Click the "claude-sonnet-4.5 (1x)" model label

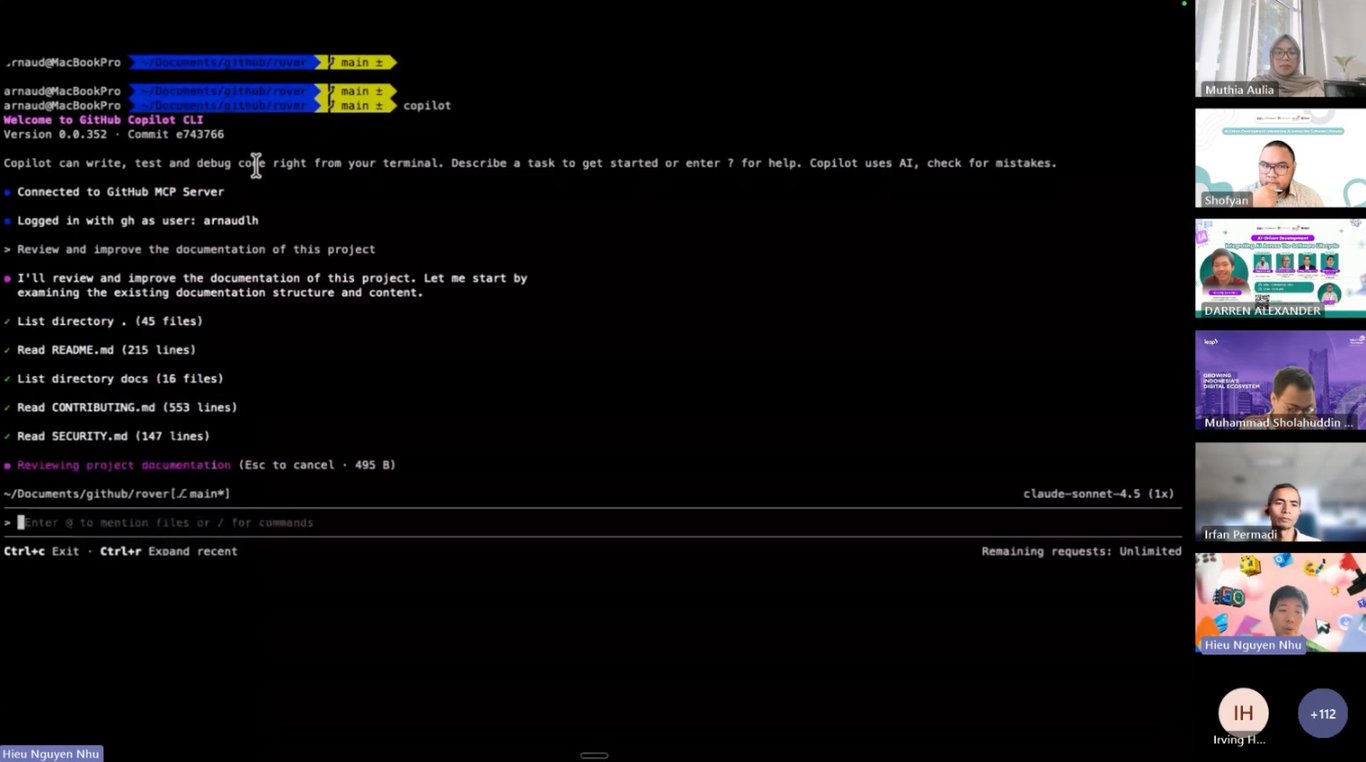pos(1099,494)
